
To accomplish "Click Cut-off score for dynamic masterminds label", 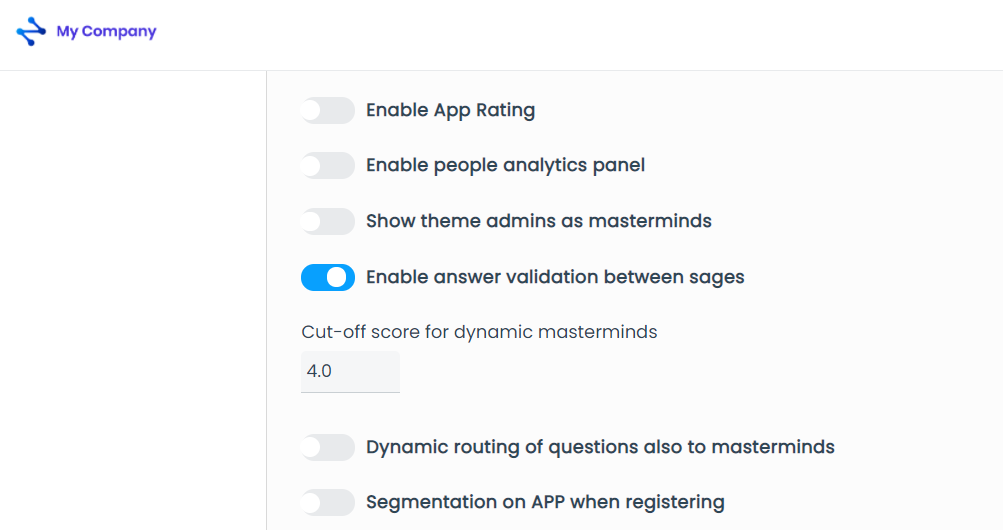I will pos(479,332).
